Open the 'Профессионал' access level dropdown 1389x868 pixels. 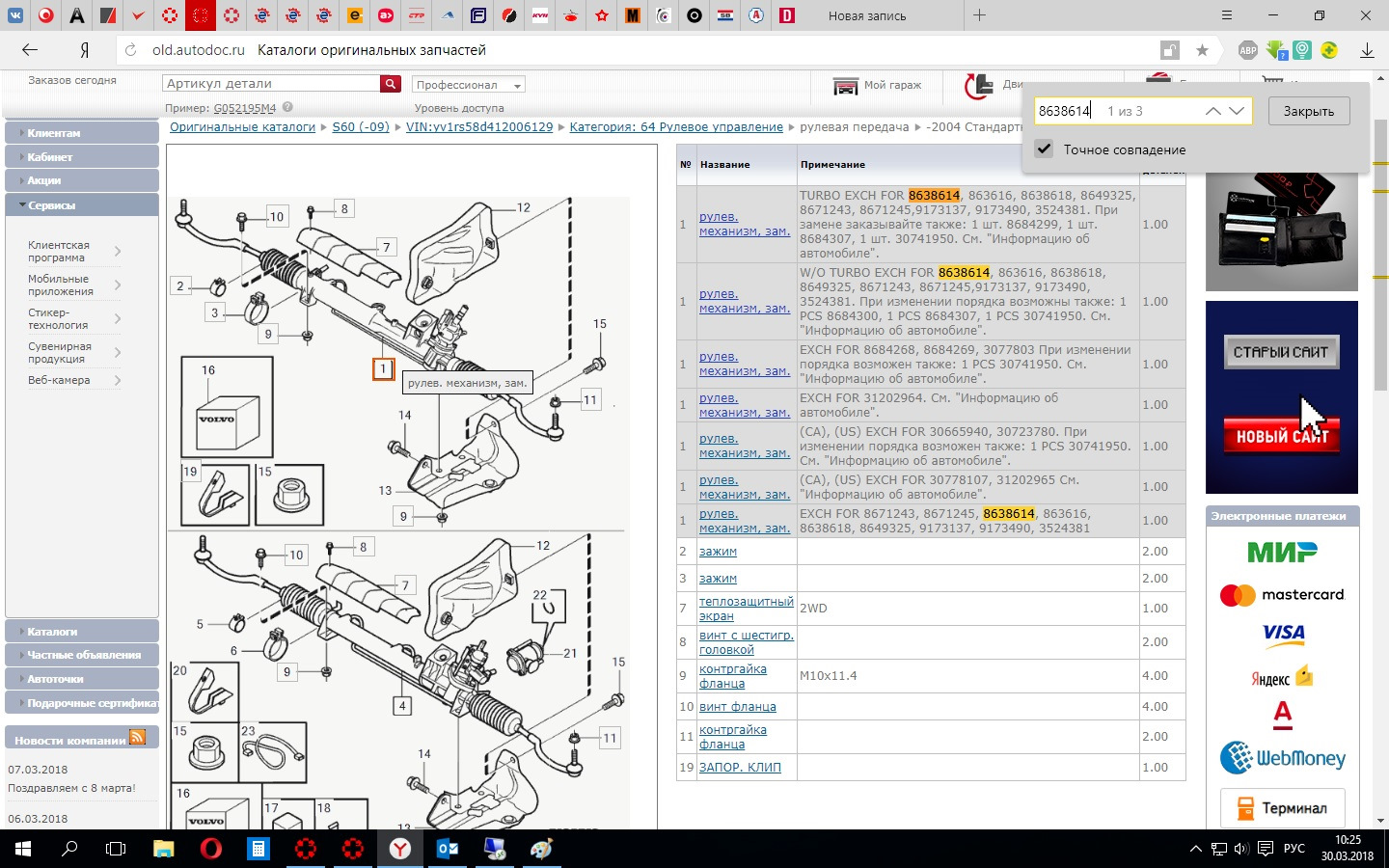click(469, 85)
